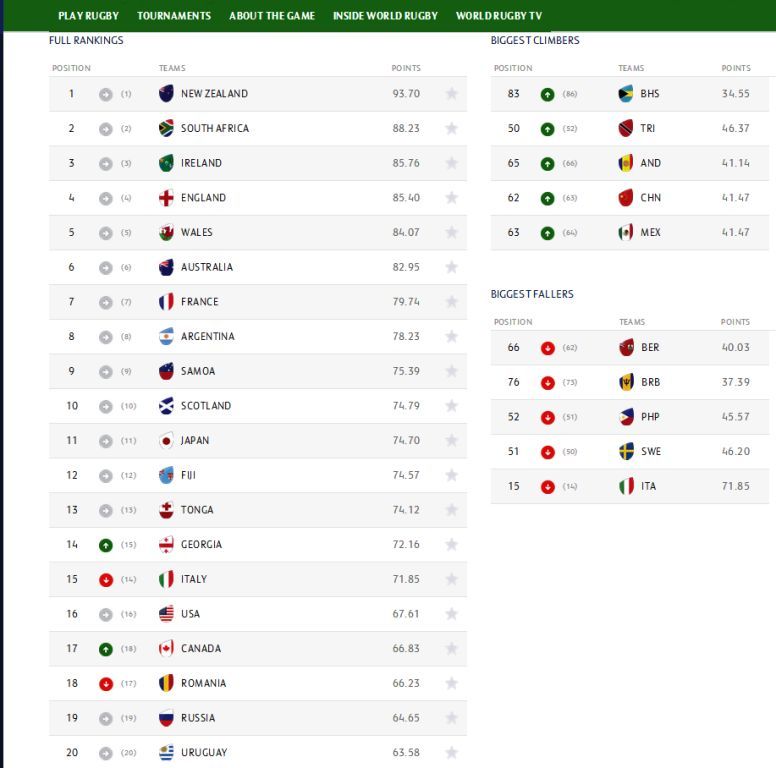
Task: Click the SWE flag icon in Biggest Fallers
Action: (x=626, y=451)
